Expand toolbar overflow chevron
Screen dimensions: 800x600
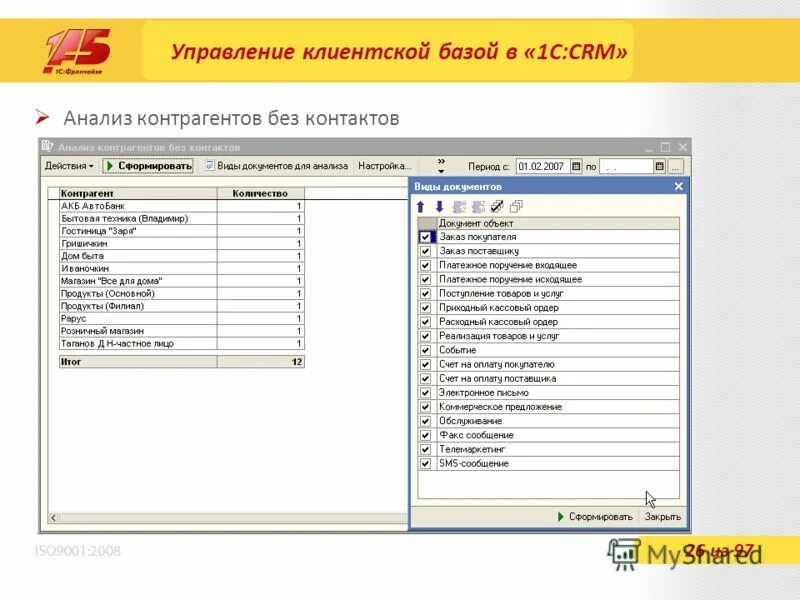coord(441,166)
